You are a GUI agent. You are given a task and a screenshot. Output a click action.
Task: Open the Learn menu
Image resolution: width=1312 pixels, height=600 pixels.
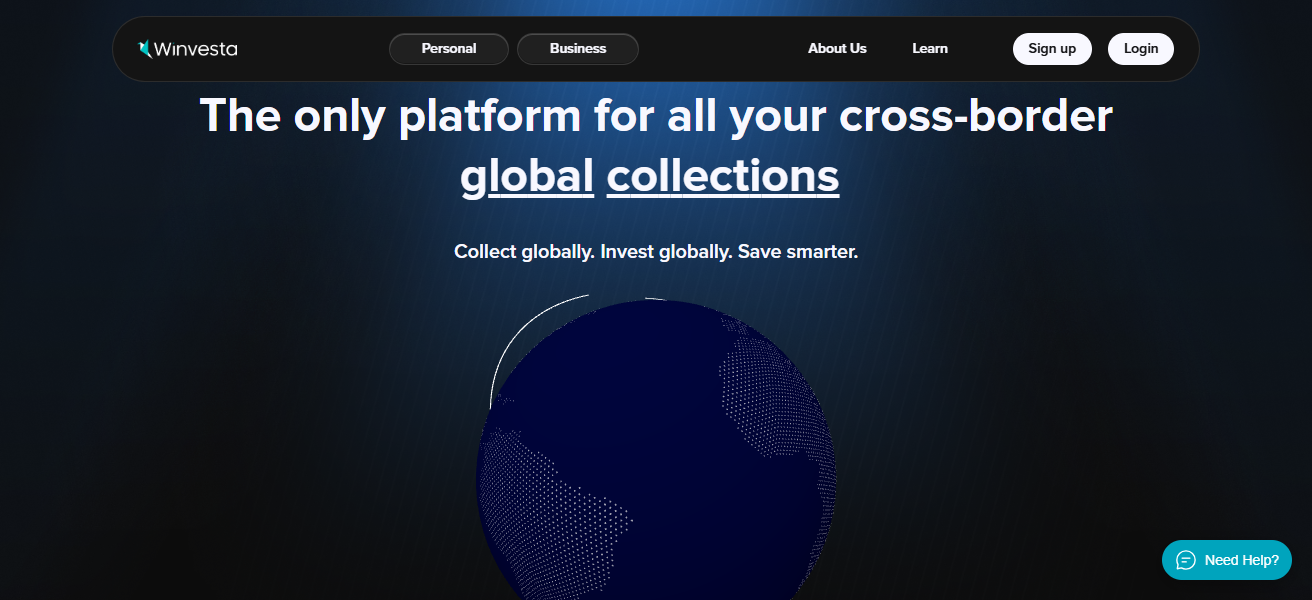(930, 48)
